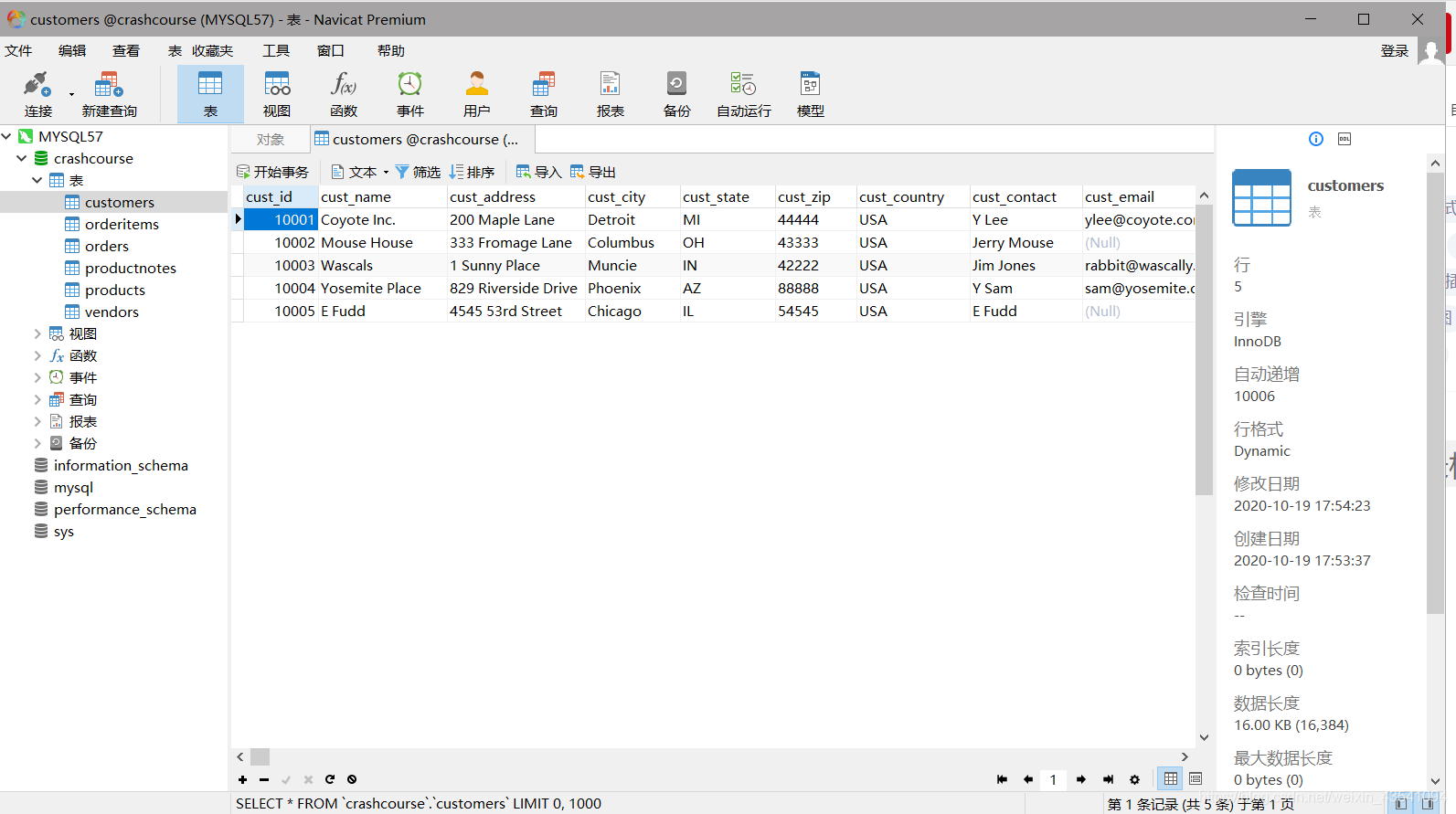This screenshot has height=814, width=1456.
Task: Collapse the 表 (tables) node
Action: click(37, 180)
